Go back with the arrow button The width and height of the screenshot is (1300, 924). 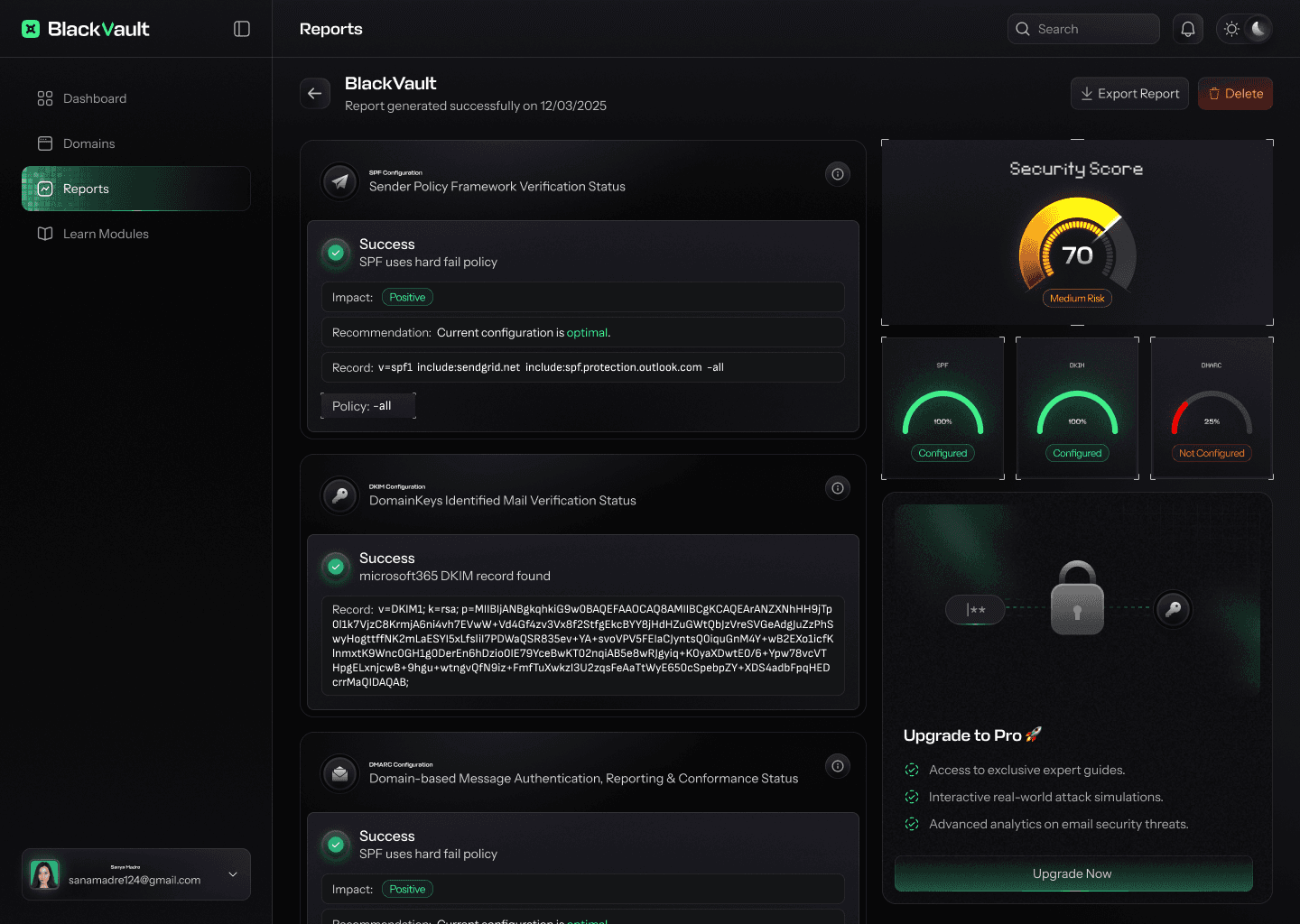tap(315, 93)
